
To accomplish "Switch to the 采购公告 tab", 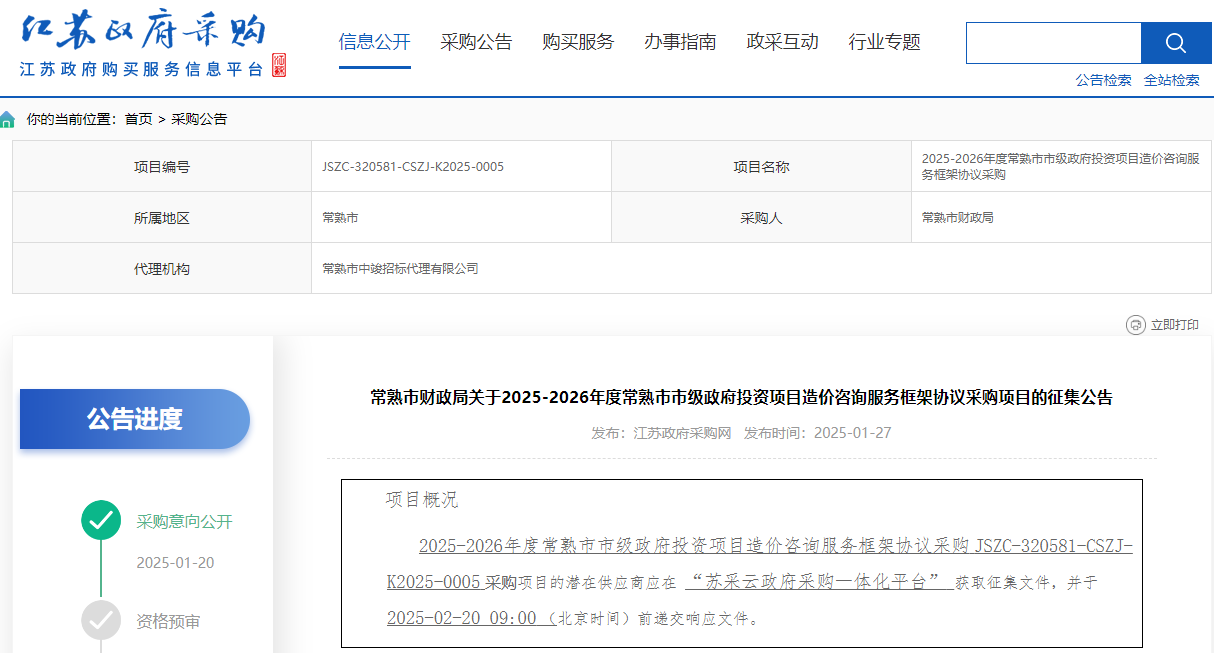I will pos(476,42).
